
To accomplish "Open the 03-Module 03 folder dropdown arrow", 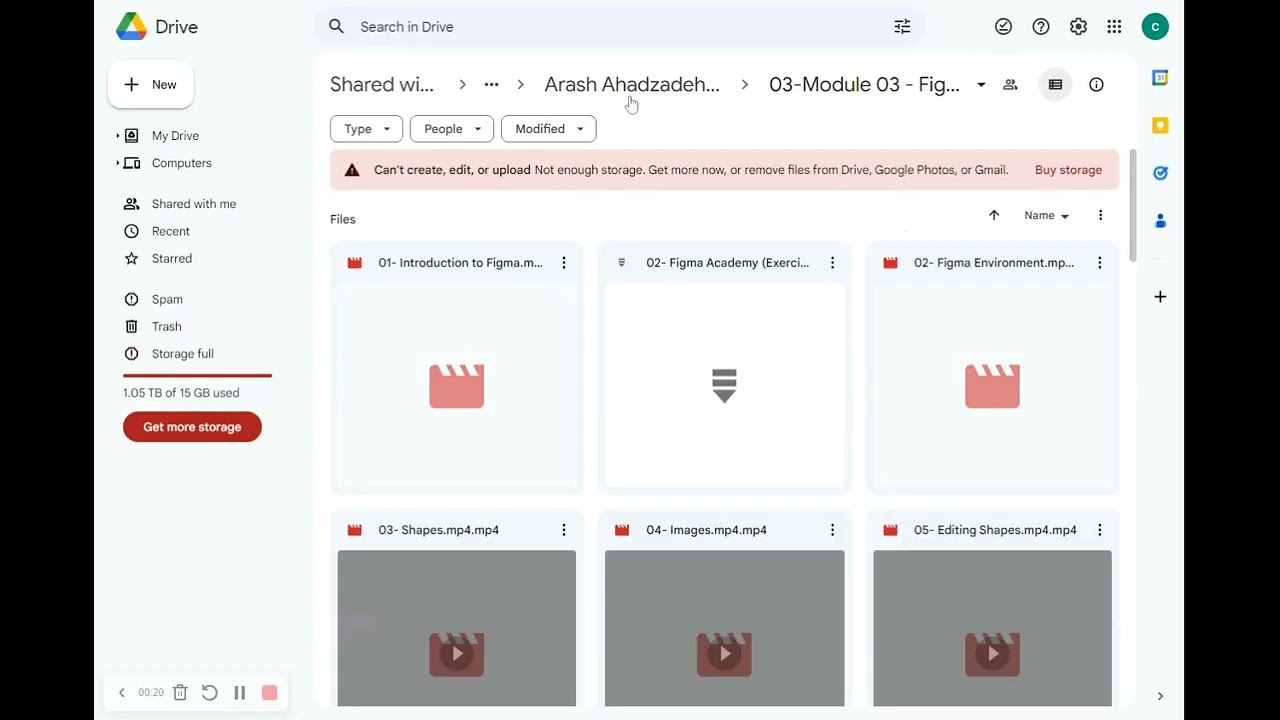I will (981, 85).
